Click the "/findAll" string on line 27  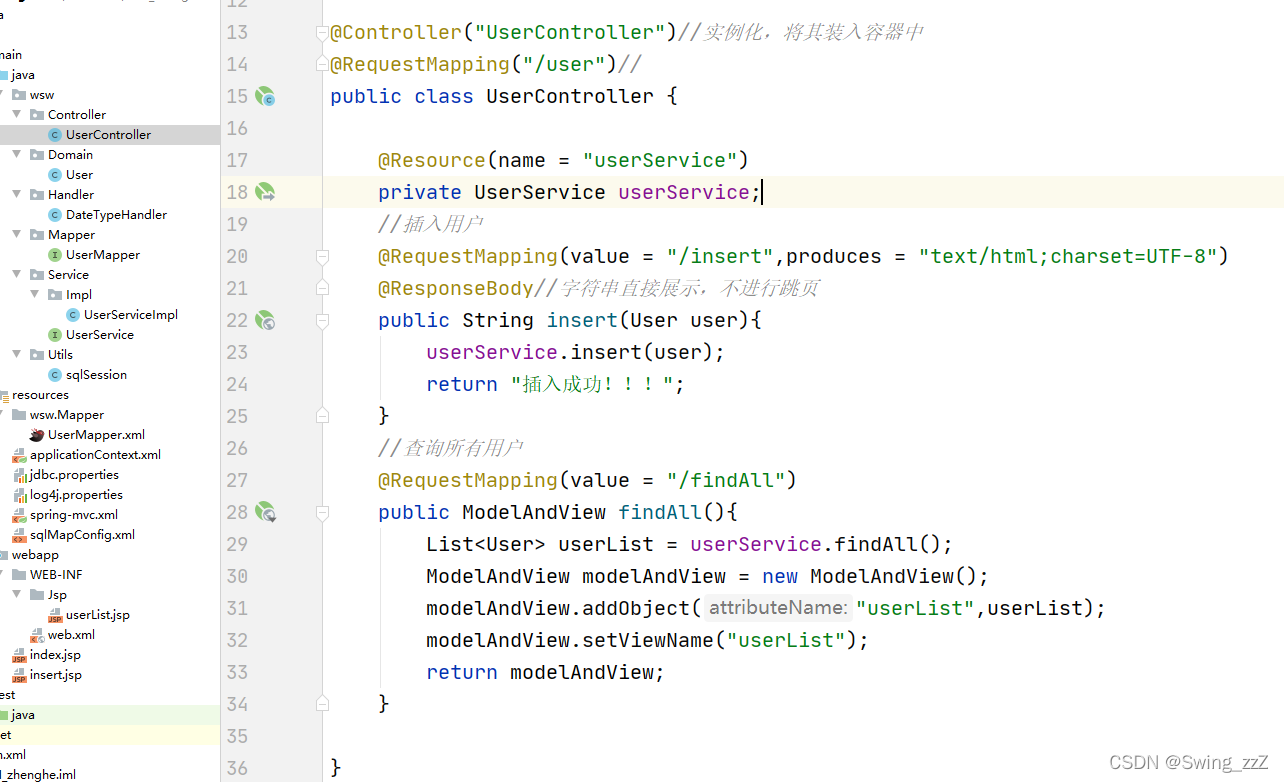(x=725, y=480)
